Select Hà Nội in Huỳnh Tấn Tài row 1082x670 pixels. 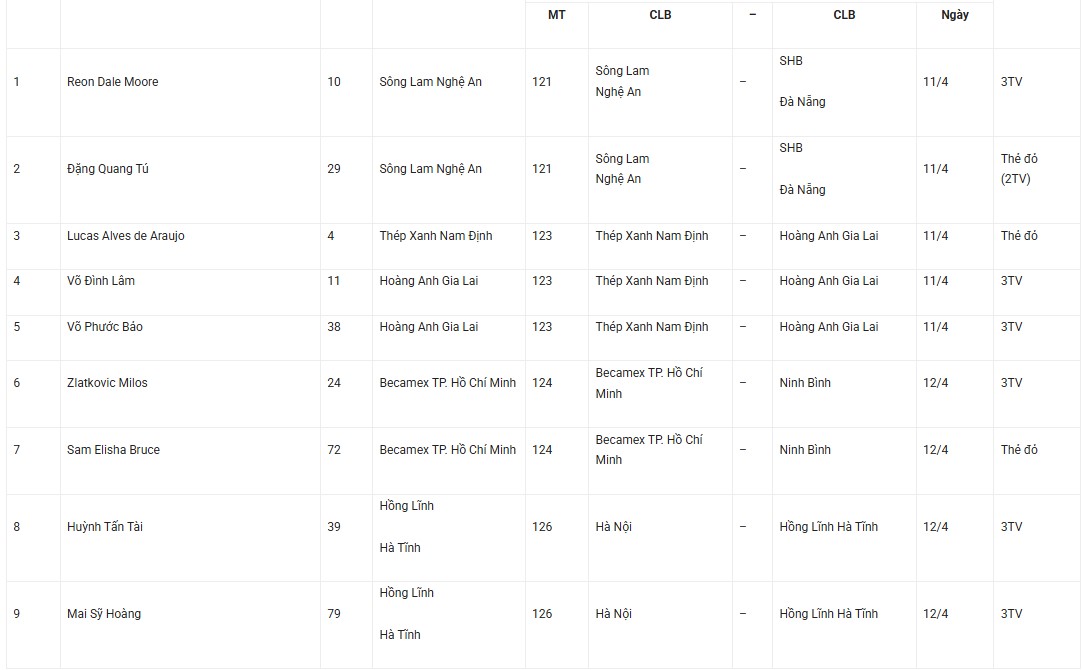tap(614, 527)
